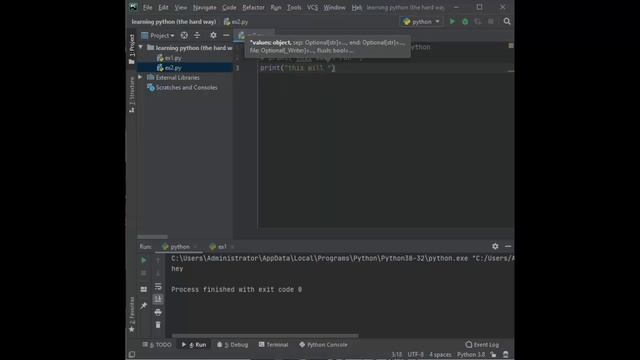
Task: Hide the Run panel with minus icon
Action: (x=508, y=246)
